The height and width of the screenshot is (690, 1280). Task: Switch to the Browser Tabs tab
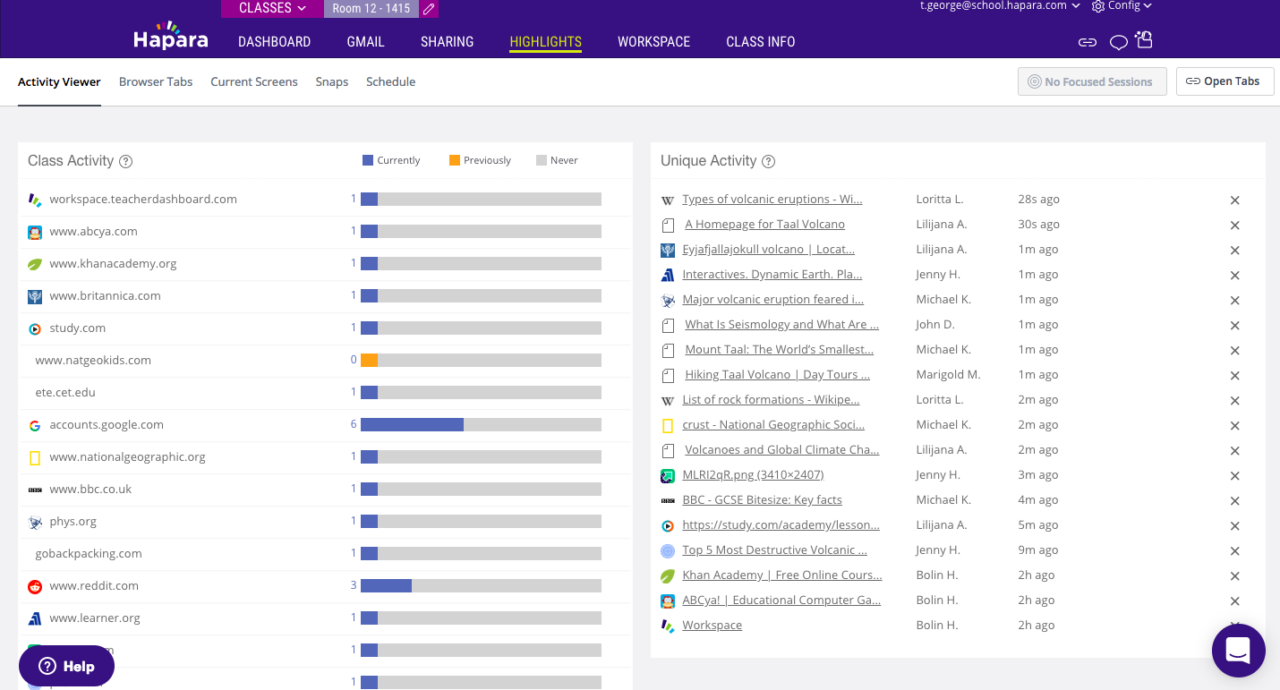tap(155, 82)
